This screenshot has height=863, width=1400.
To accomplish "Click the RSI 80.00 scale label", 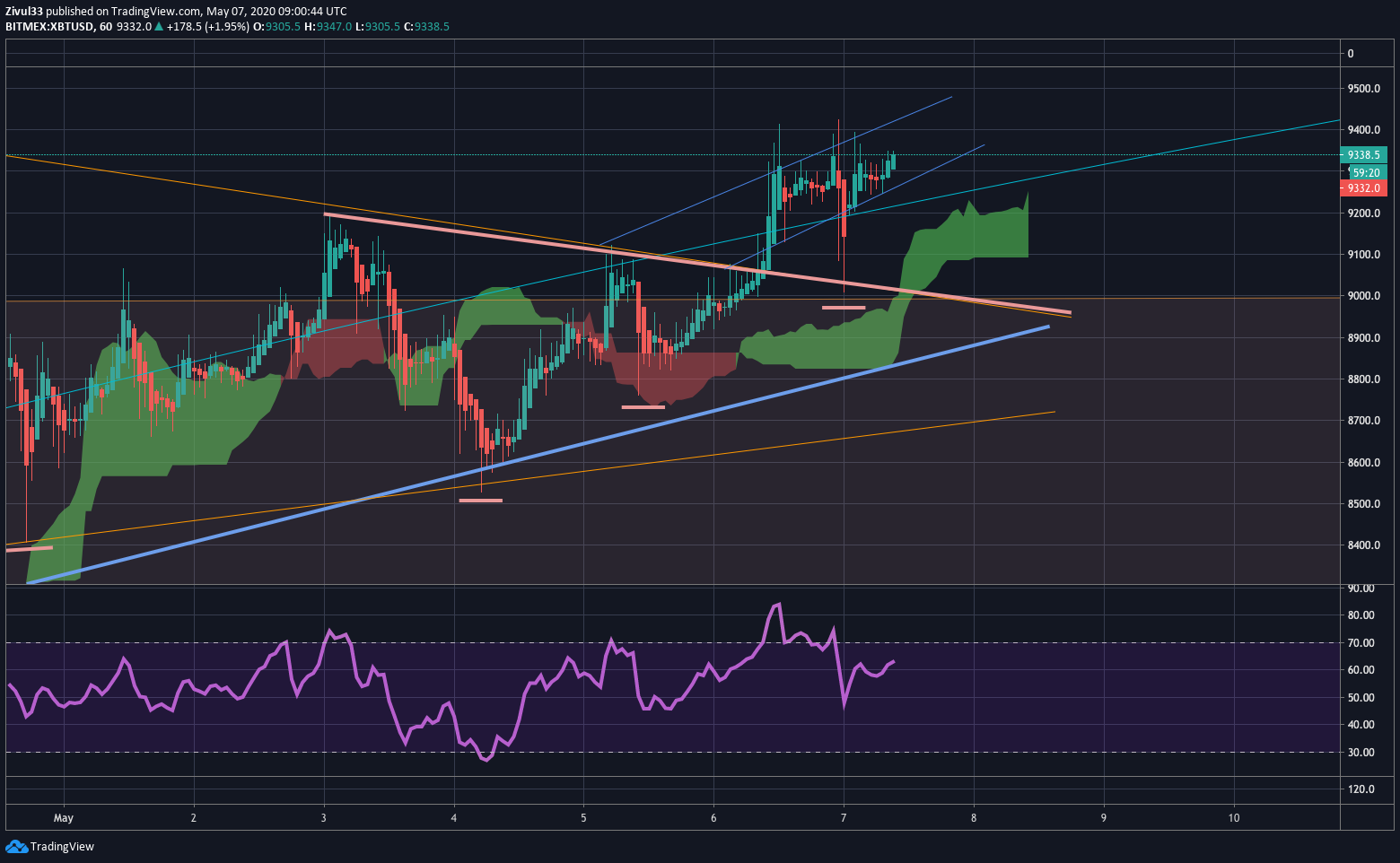I will [1361, 615].
